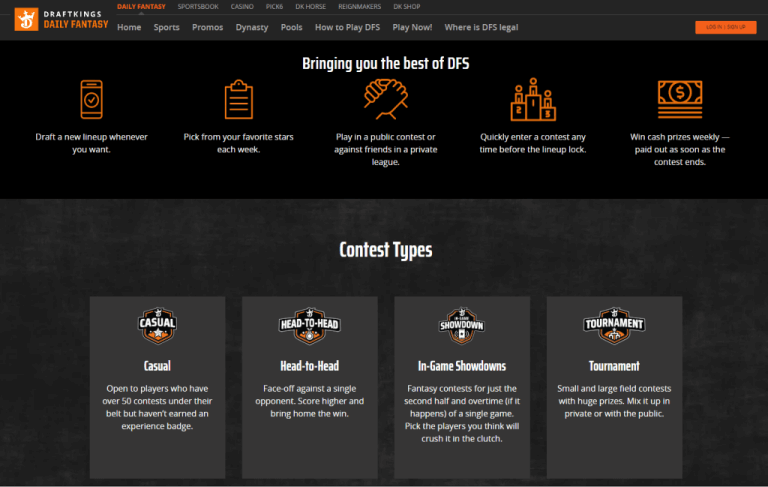
Task: Click 'Small and large field contests' description
Action: click(614, 401)
